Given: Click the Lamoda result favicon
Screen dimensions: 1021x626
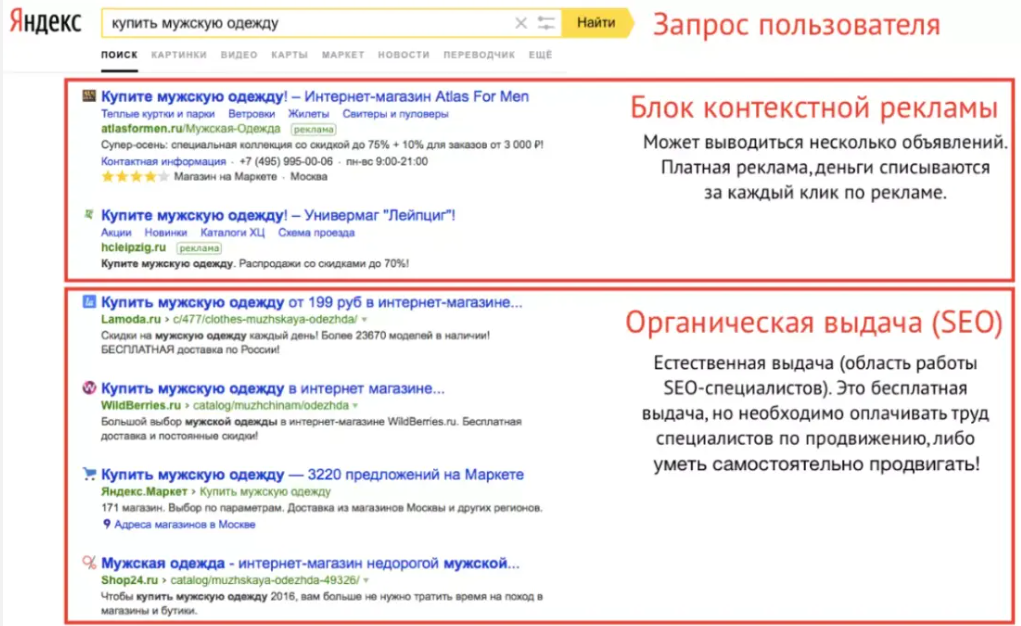Looking at the screenshot, I should [89, 302].
